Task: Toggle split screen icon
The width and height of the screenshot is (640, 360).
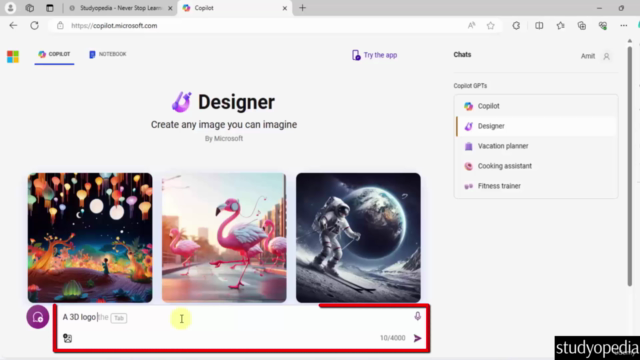Action: pyautogui.click(x=539, y=25)
